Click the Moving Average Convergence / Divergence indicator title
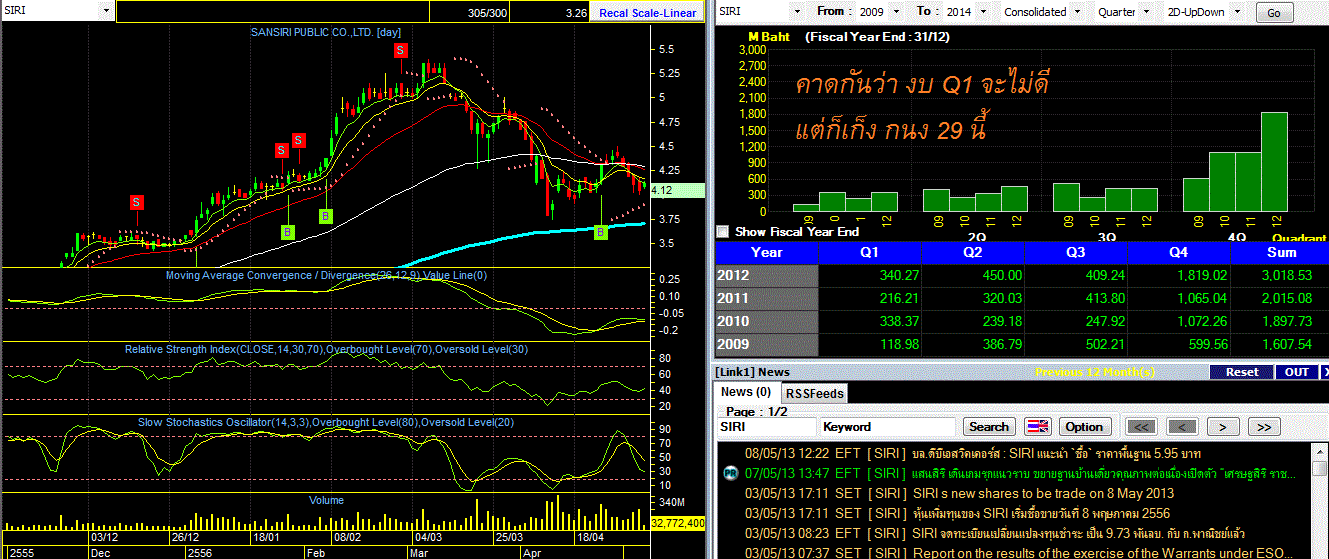Viewport: 1329px width, 559px height. [326, 275]
